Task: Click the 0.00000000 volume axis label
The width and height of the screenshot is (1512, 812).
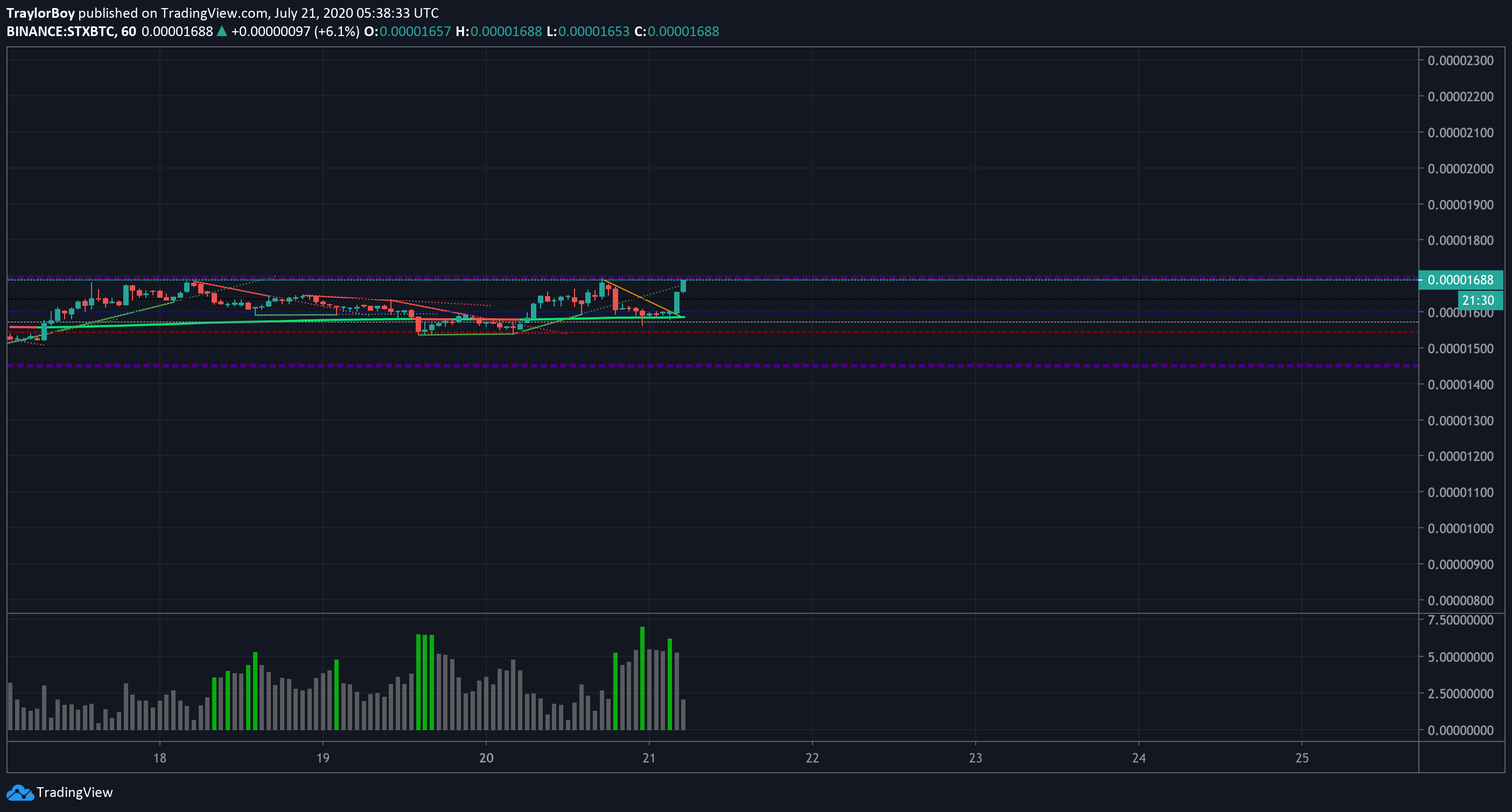Action: click(x=1461, y=730)
